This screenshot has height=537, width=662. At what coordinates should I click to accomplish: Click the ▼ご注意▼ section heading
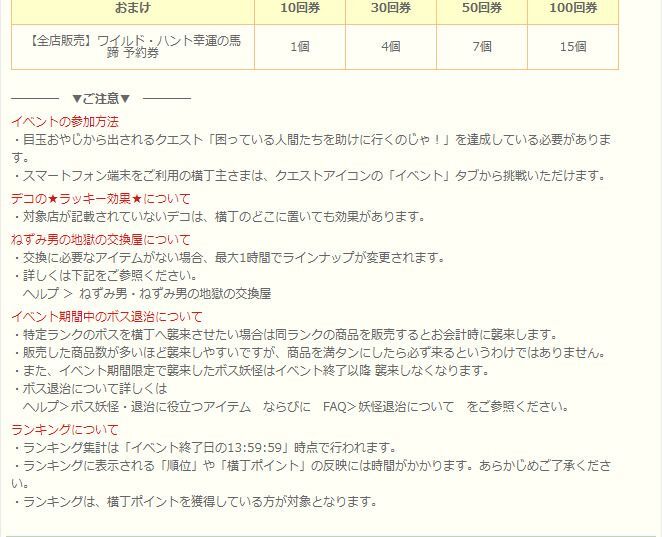pos(101,98)
